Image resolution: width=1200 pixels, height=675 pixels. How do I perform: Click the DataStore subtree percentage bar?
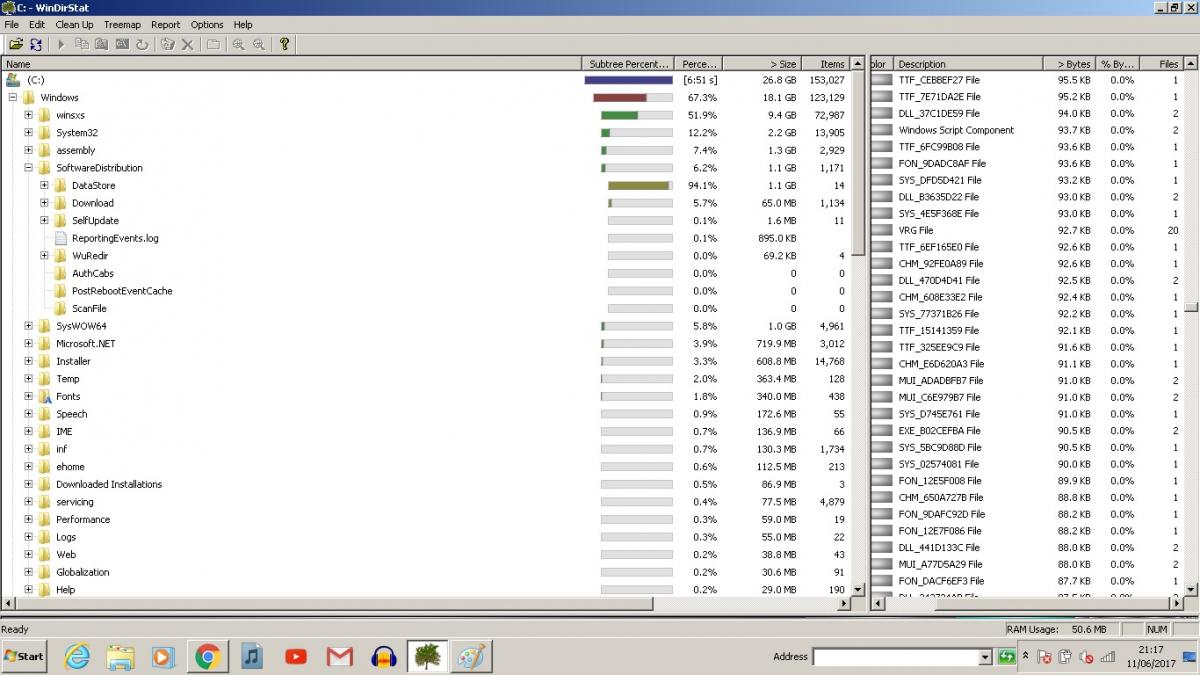(640, 185)
